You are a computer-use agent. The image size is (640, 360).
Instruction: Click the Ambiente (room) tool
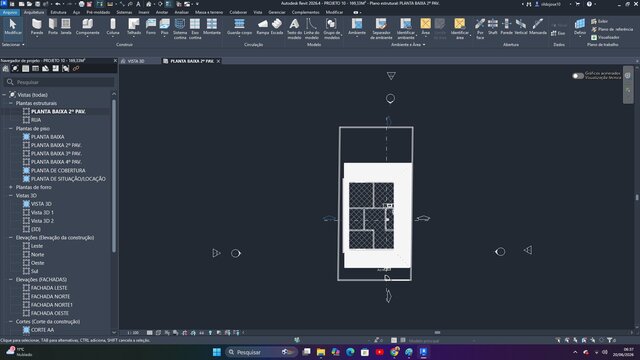pyautogui.click(x=357, y=27)
